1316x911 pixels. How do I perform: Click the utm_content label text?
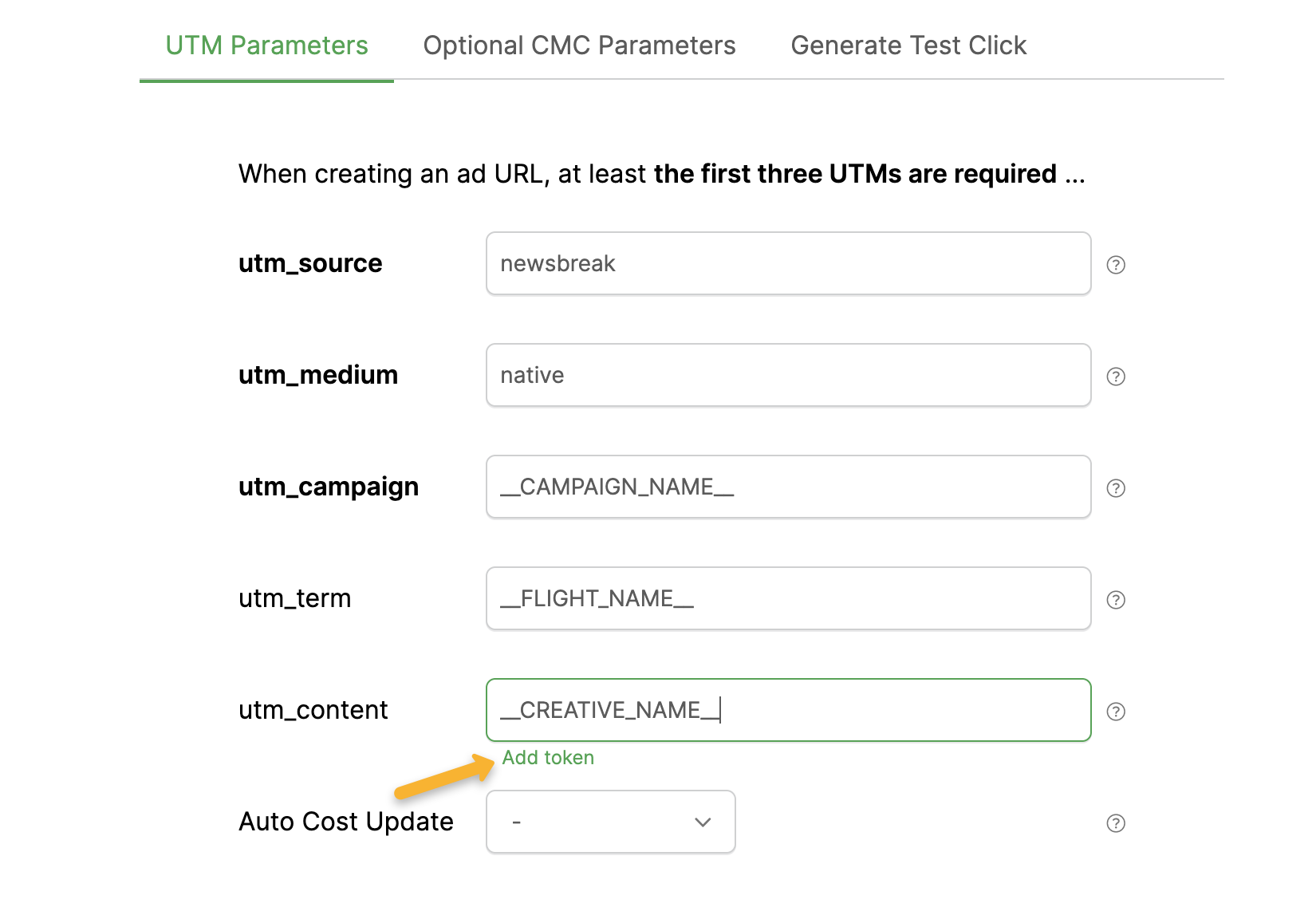[313, 710]
